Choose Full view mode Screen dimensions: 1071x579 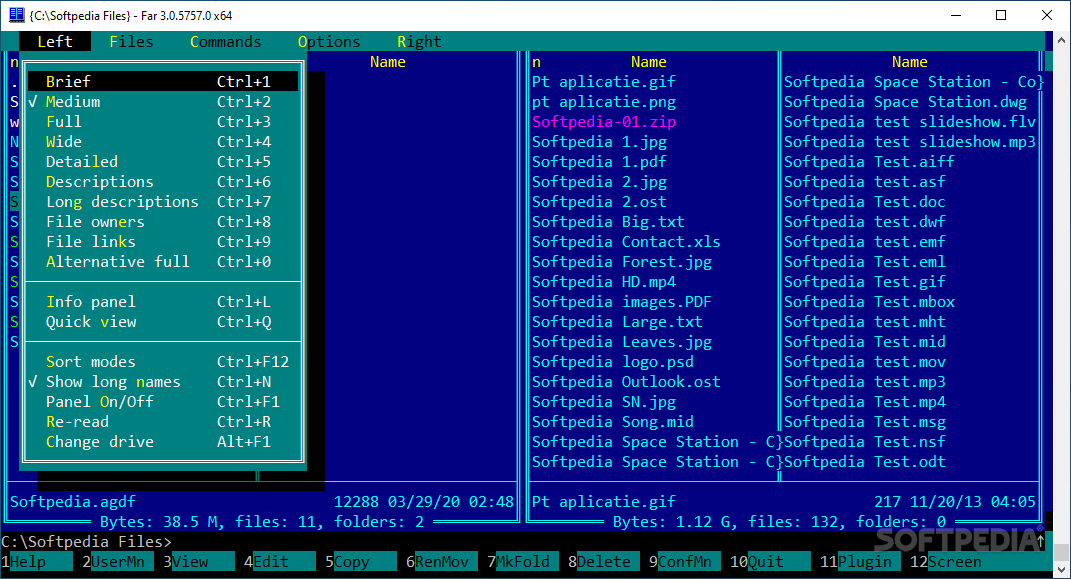(163, 122)
